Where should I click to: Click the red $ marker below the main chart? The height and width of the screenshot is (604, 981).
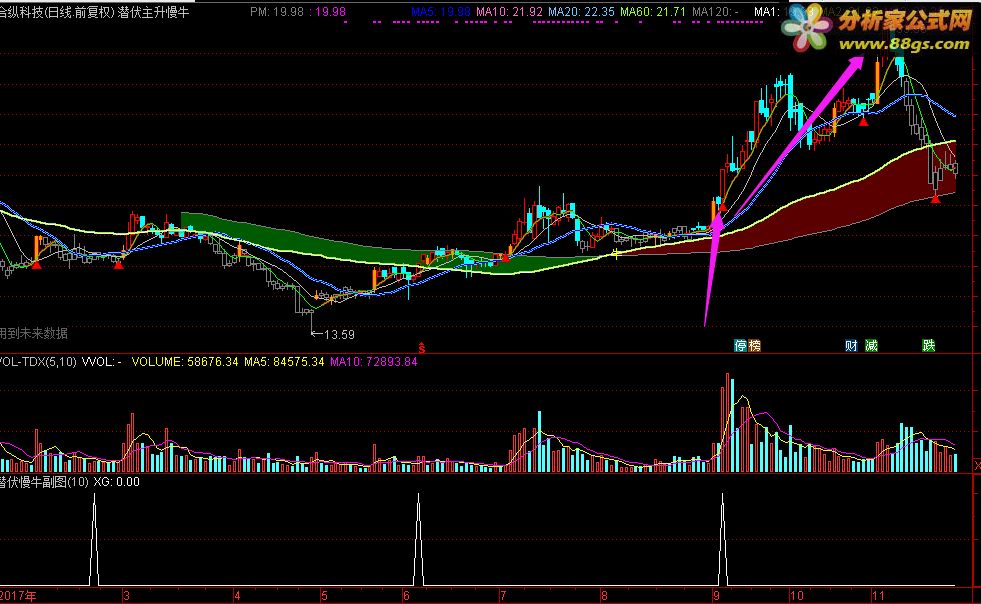[x=422, y=347]
